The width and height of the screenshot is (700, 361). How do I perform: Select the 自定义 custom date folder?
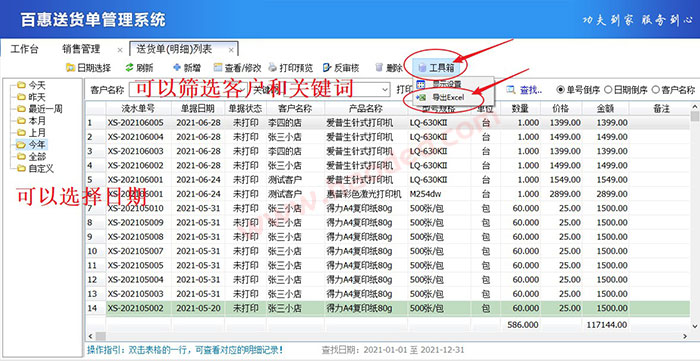click(35, 169)
